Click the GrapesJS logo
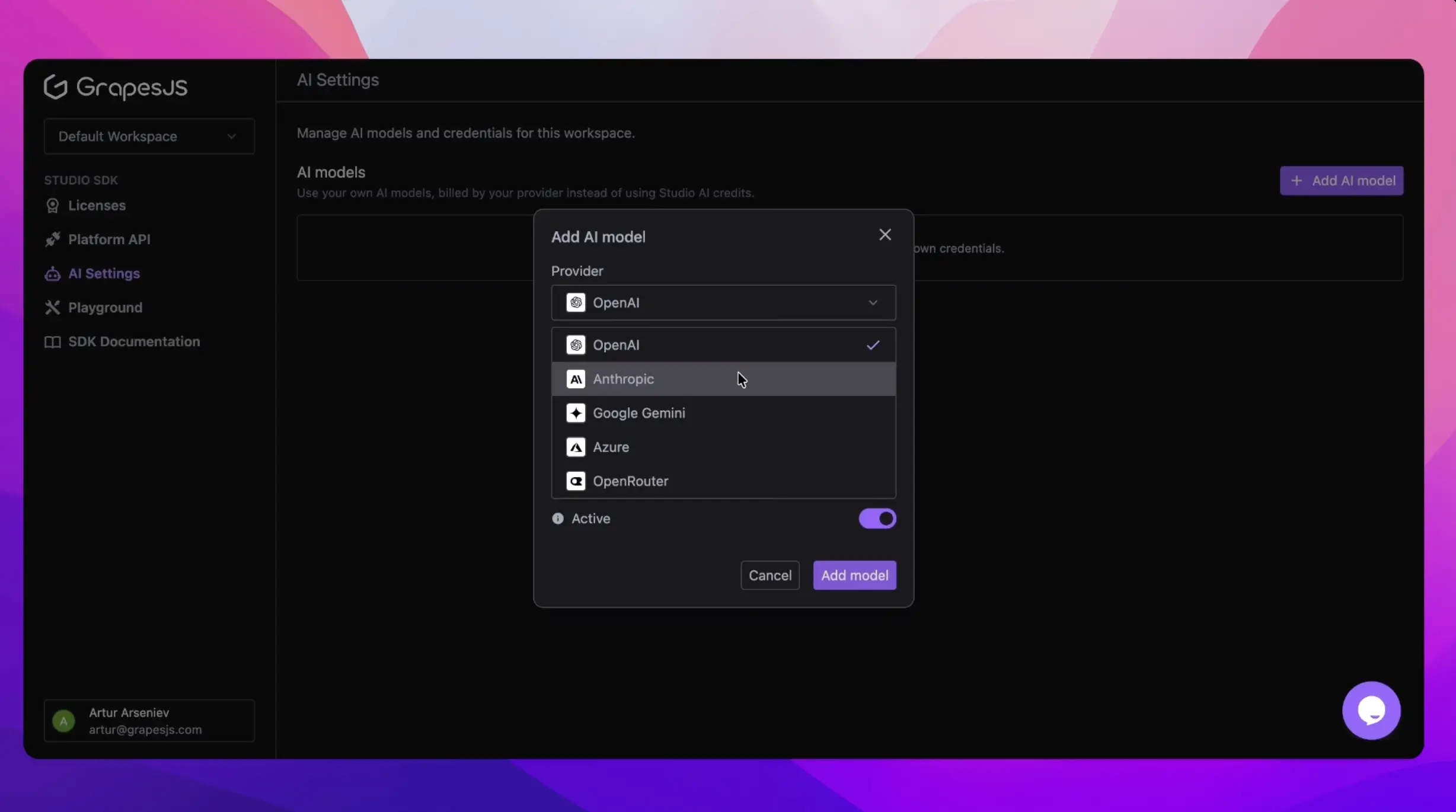1456x812 pixels. (x=116, y=87)
